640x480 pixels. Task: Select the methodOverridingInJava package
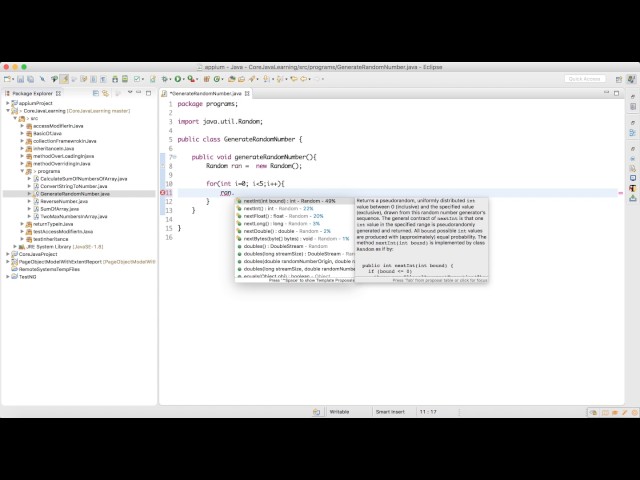pyautogui.click(x=61, y=164)
